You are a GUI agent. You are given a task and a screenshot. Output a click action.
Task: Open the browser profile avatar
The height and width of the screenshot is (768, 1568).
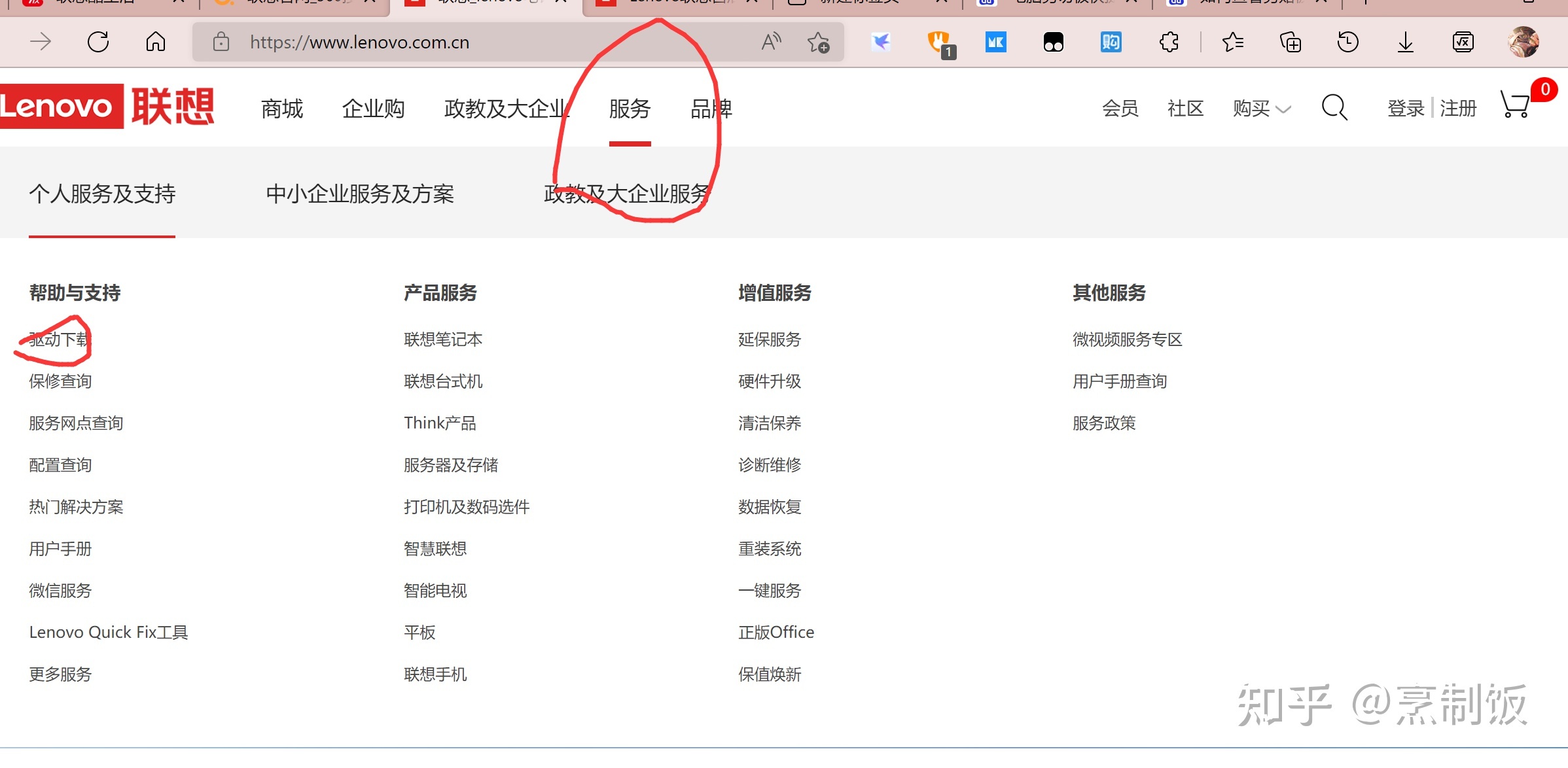pyautogui.click(x=1523, y=42)
